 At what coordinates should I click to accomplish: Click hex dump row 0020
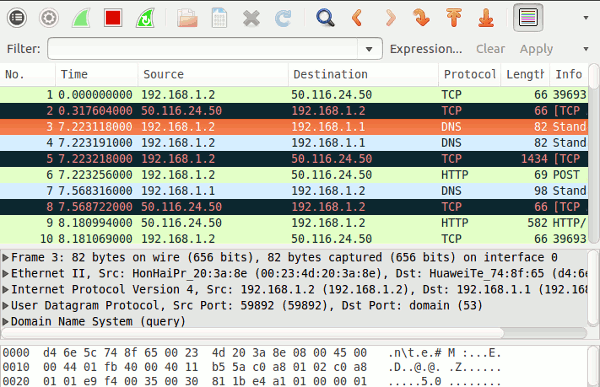pyautogui.click(x=252, y=381)
